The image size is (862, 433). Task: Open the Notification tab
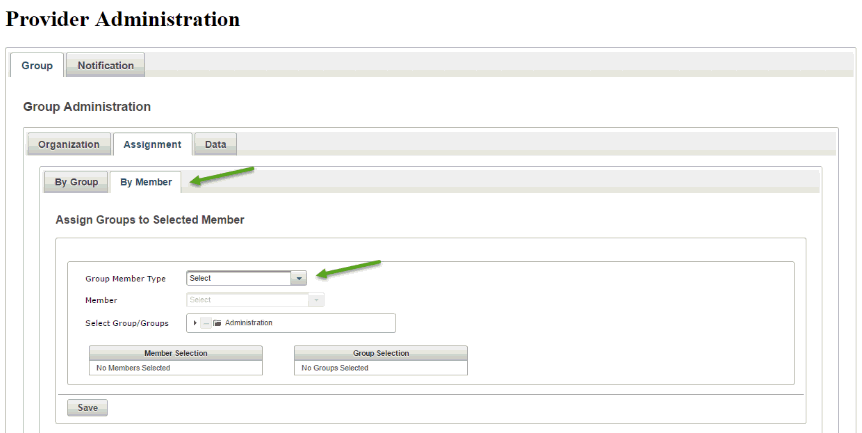tap(105, 65)
